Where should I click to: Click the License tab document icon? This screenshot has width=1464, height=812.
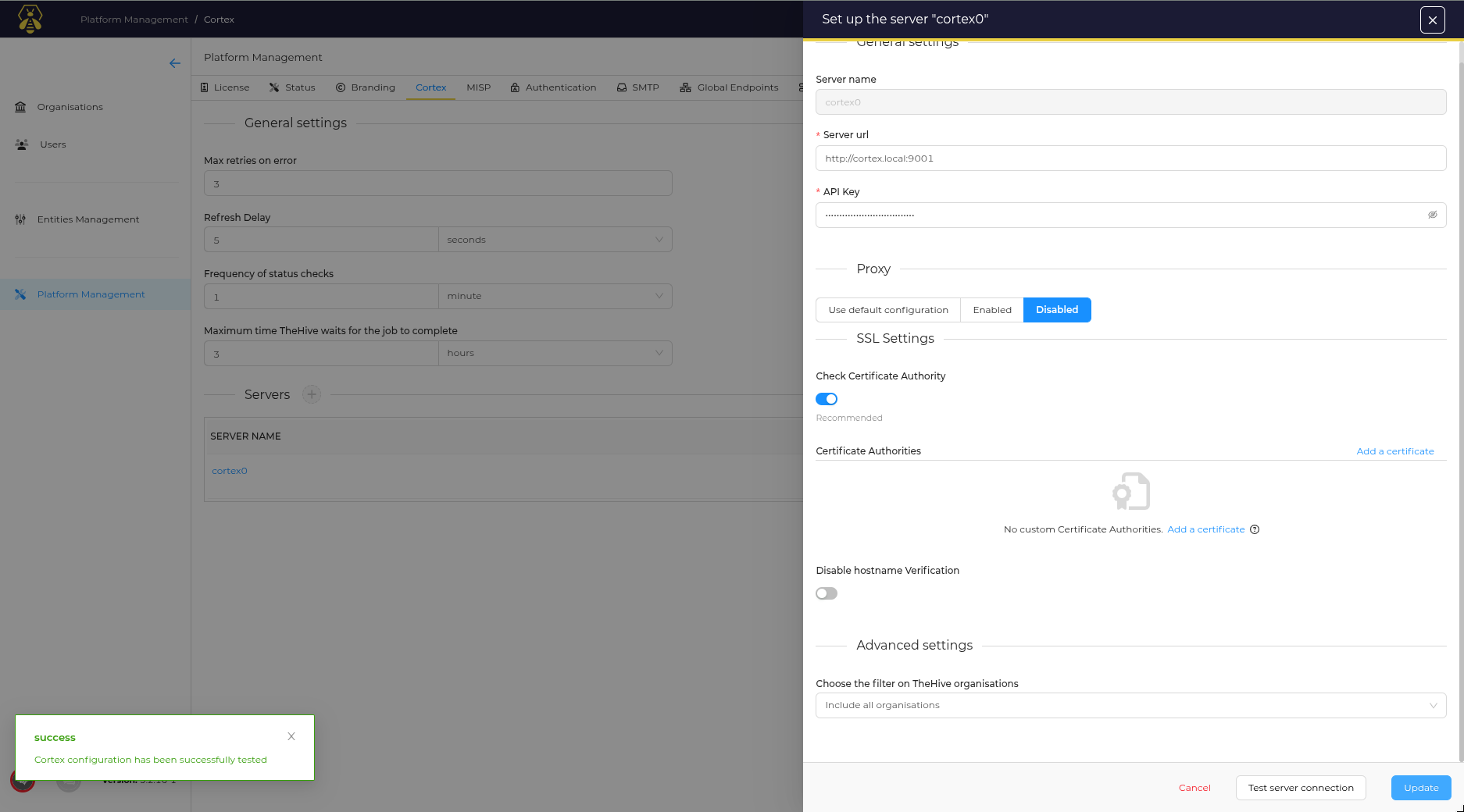[x=205, y=87]
